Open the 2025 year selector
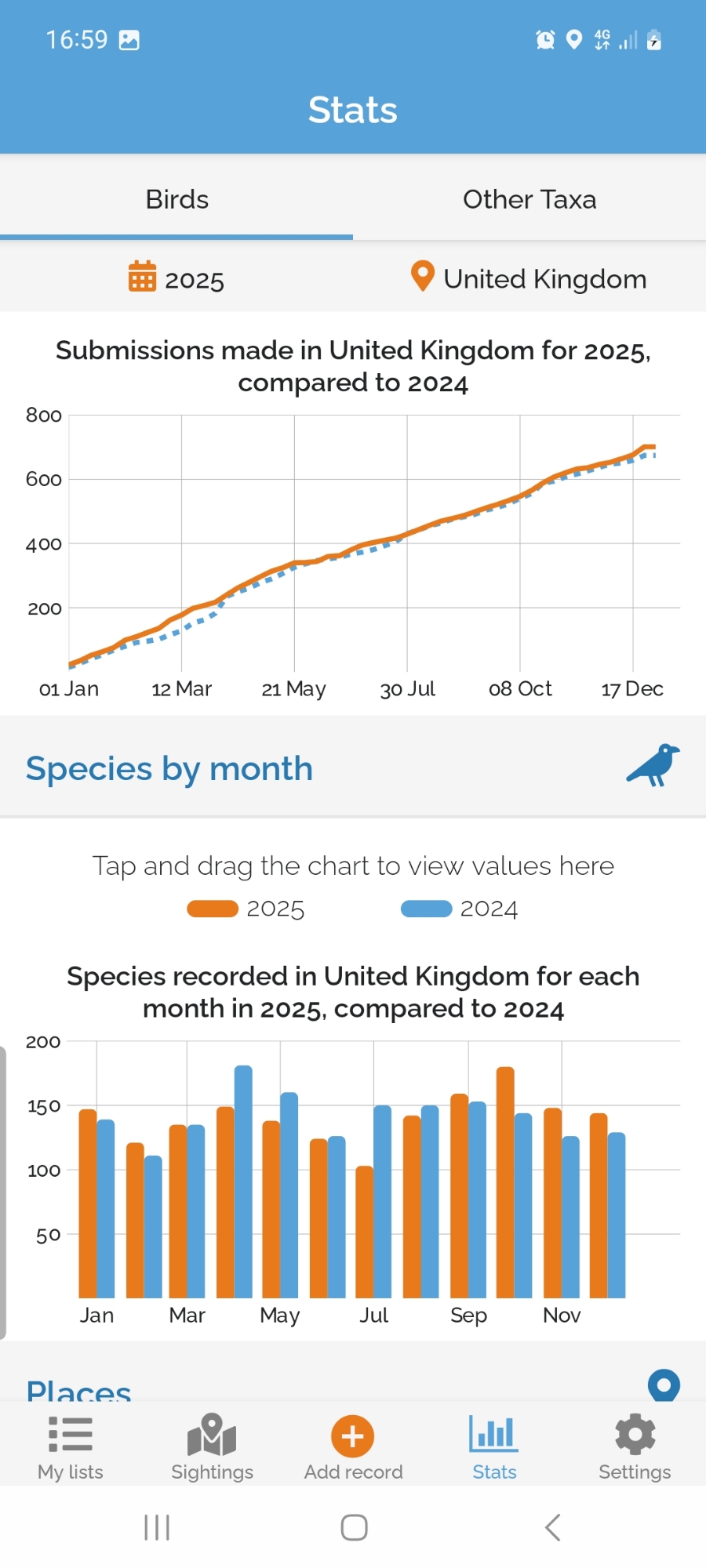The image size is (706, 1568). pos(194,280)
